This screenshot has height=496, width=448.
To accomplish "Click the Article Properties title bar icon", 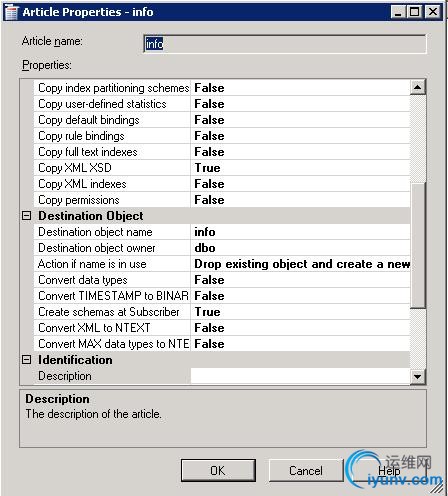I will 11,12.
